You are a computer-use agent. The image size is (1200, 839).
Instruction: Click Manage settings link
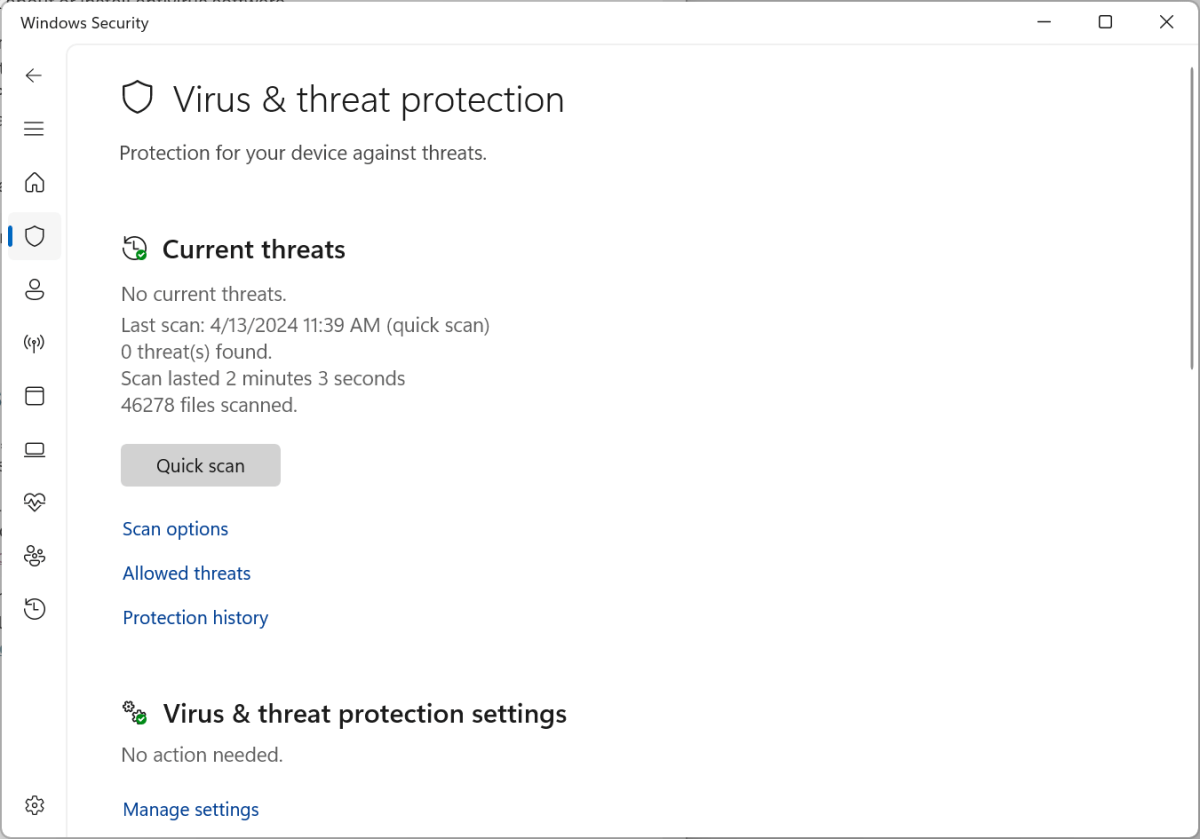190,809
